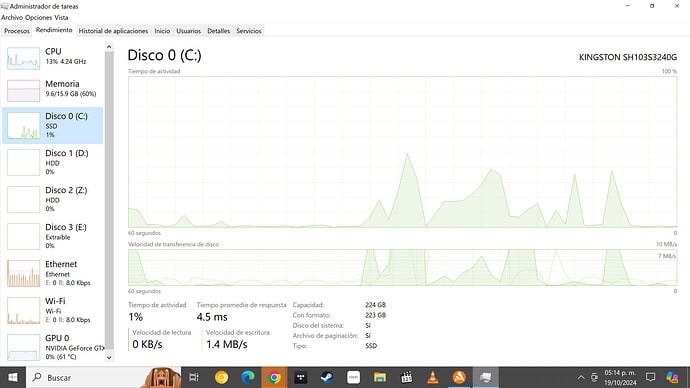Viewport: 690px width, 388px height.
Task: Select Disco 1 (D:) HDD in sidebar
Action: click(52, 162)
